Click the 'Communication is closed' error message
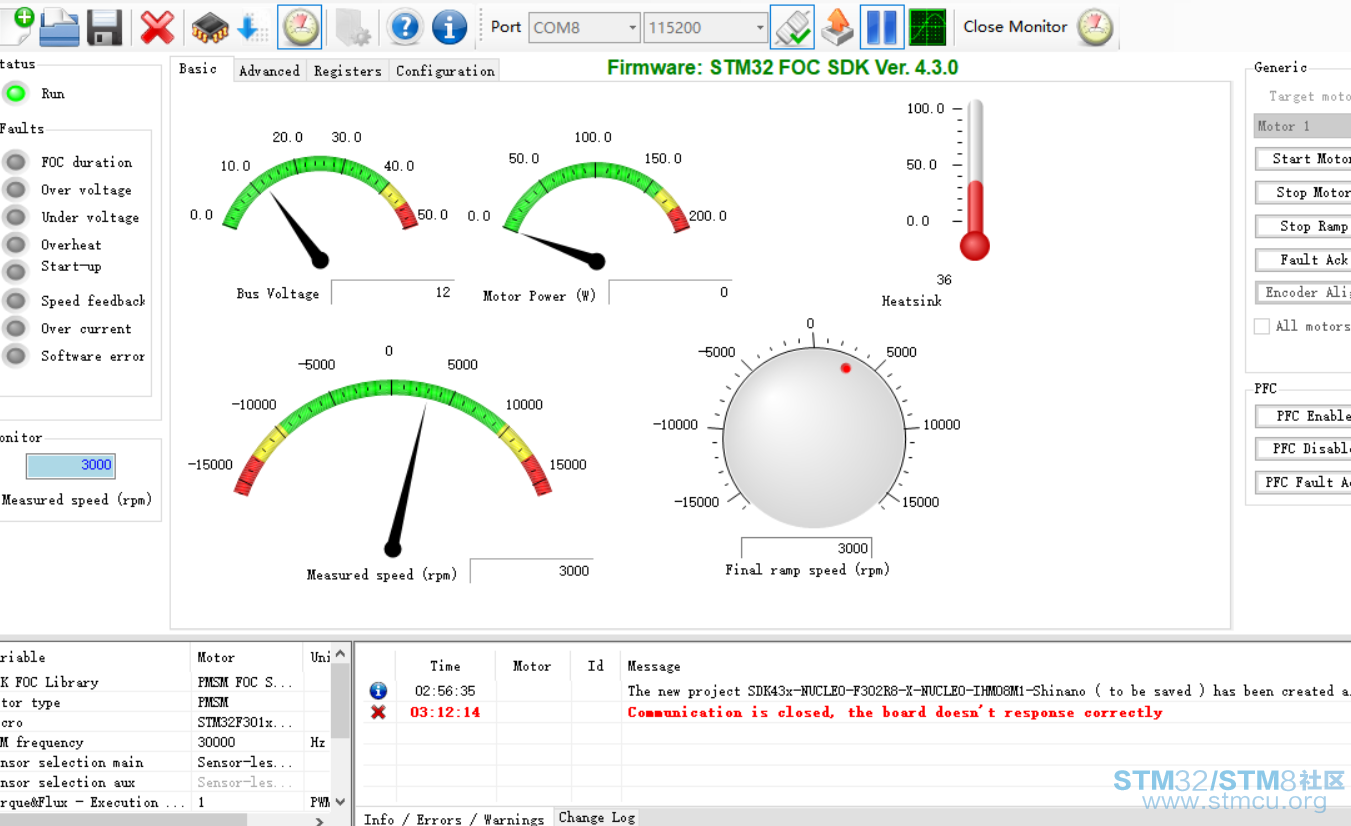1351x826 pixels. pos(895,712)
